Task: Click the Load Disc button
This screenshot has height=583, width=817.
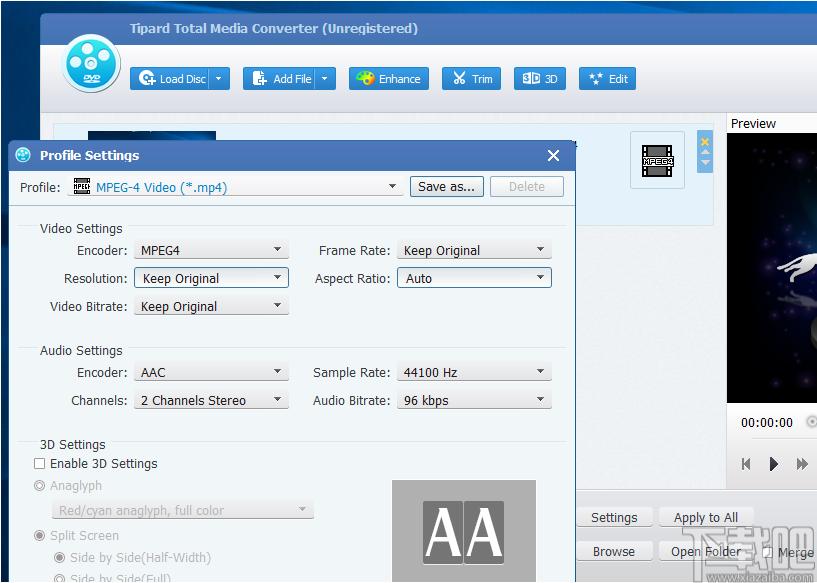Action: 170,79
